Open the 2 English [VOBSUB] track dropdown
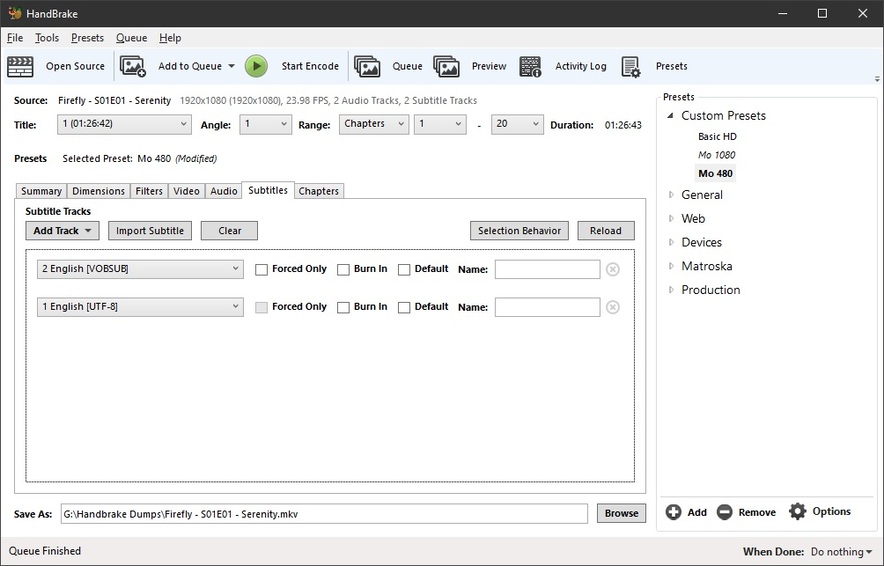The width and height of the screenshot is (884, 566). pos(140,269)
